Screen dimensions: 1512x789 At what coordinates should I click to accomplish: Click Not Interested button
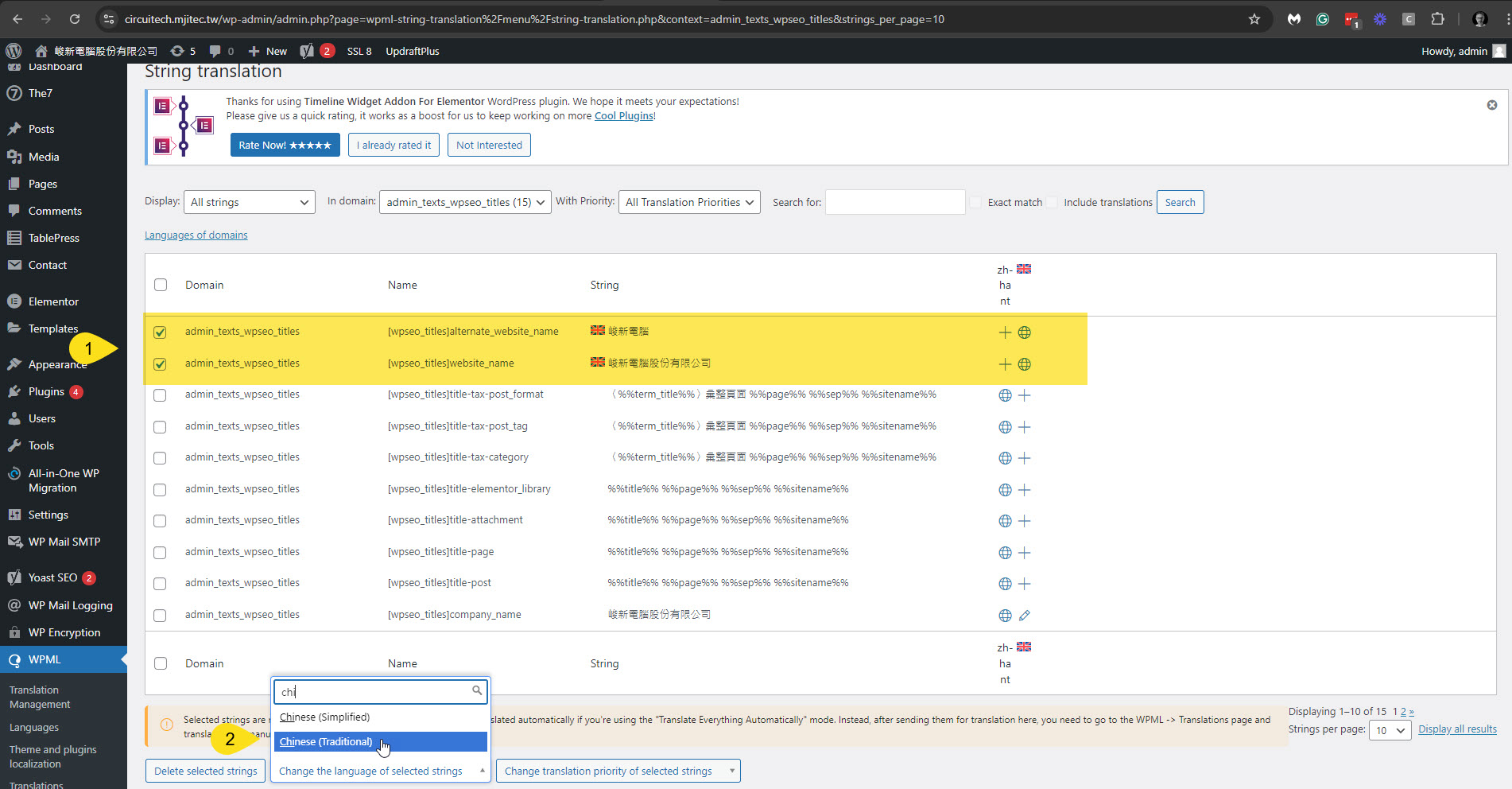(x=489, y=145)
